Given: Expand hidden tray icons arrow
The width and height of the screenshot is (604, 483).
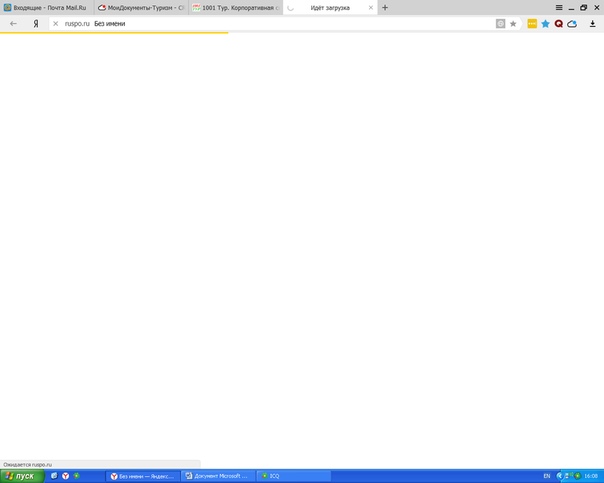Looking at the screenshot, I should tap(559, 476).
